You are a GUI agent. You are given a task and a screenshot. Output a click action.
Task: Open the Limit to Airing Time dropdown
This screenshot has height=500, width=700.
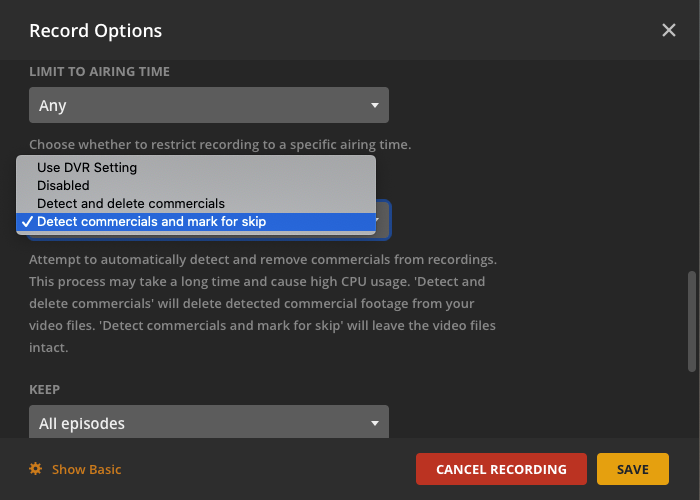tap(209, 105)
